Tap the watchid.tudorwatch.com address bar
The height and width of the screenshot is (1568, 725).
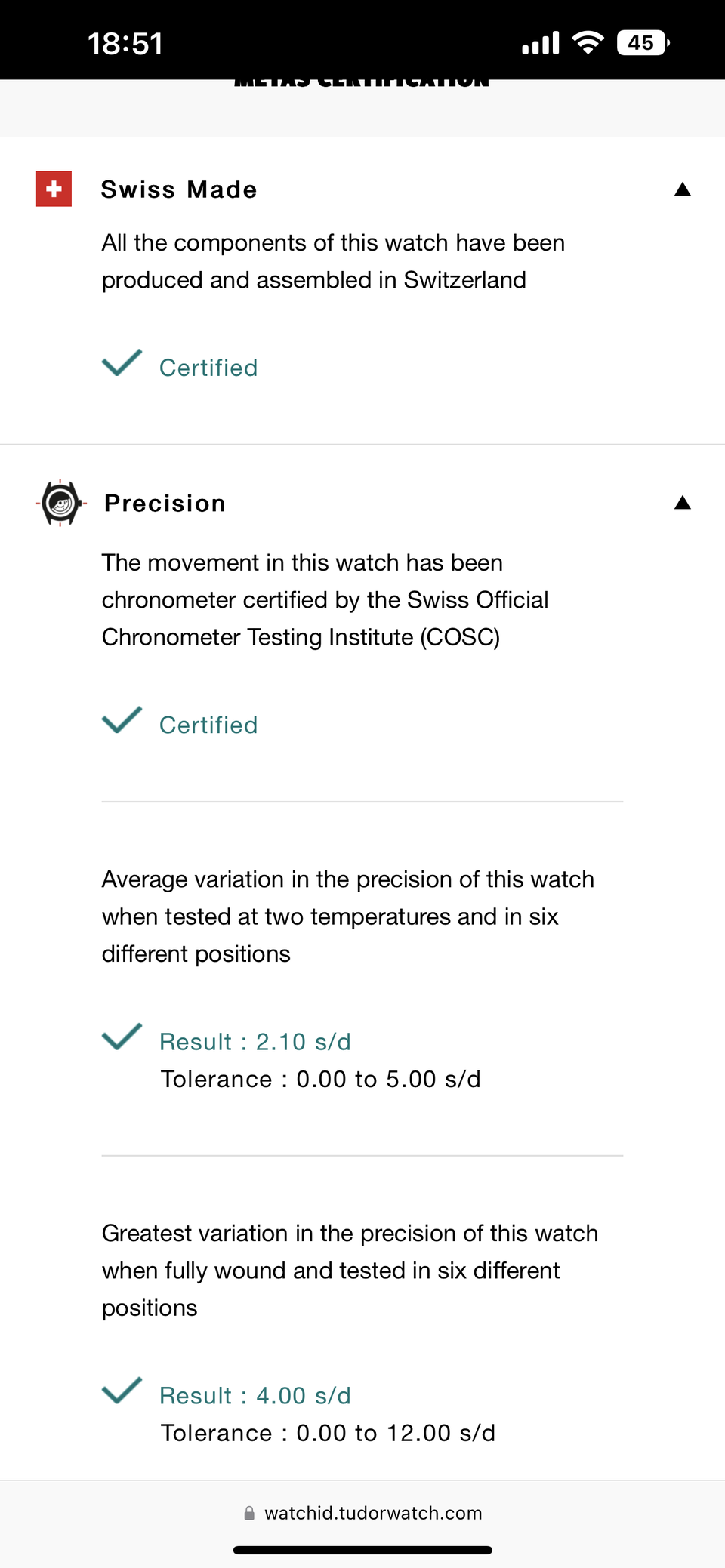tap(373, 1513)
